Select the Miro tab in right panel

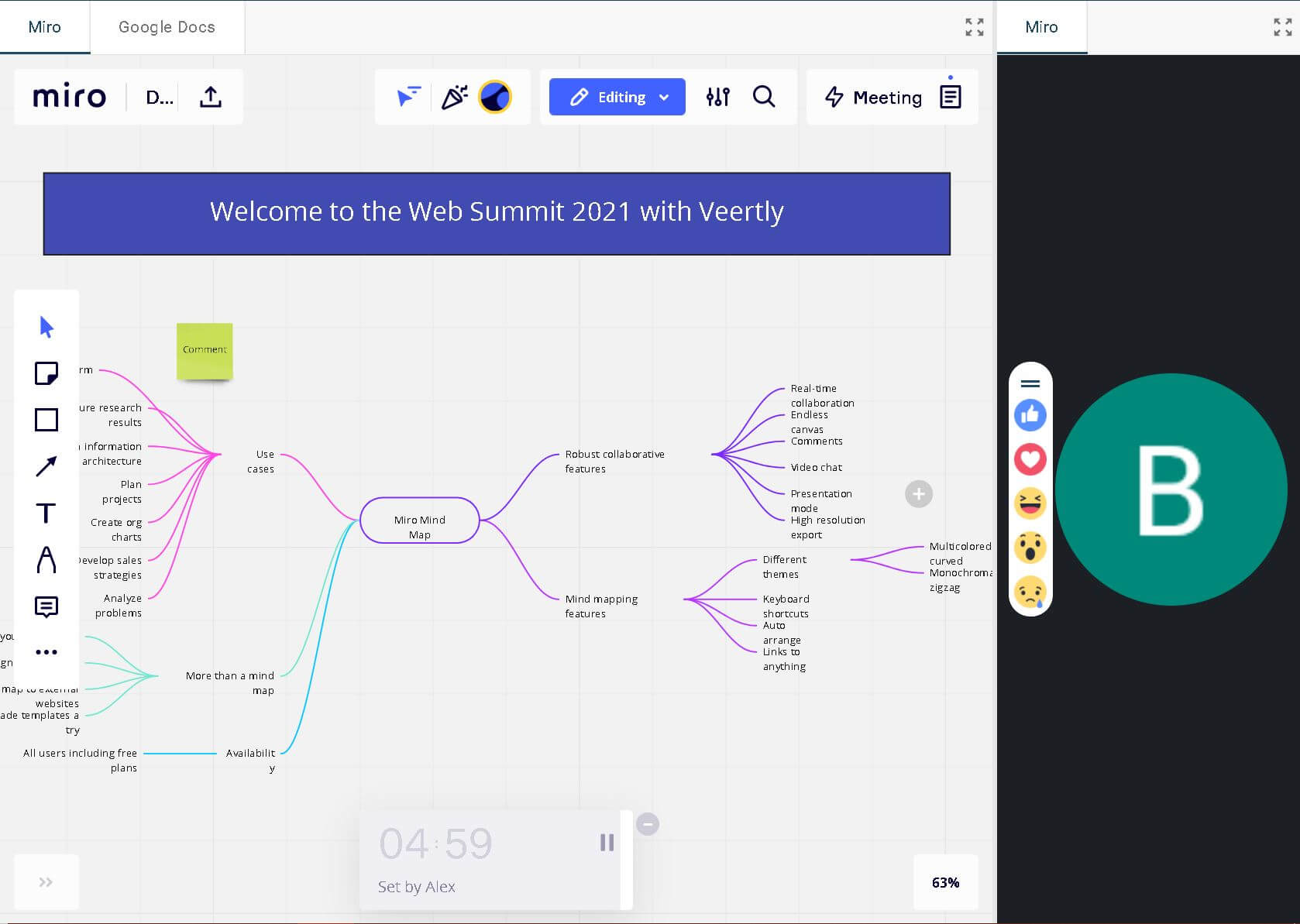(1041, 27)
